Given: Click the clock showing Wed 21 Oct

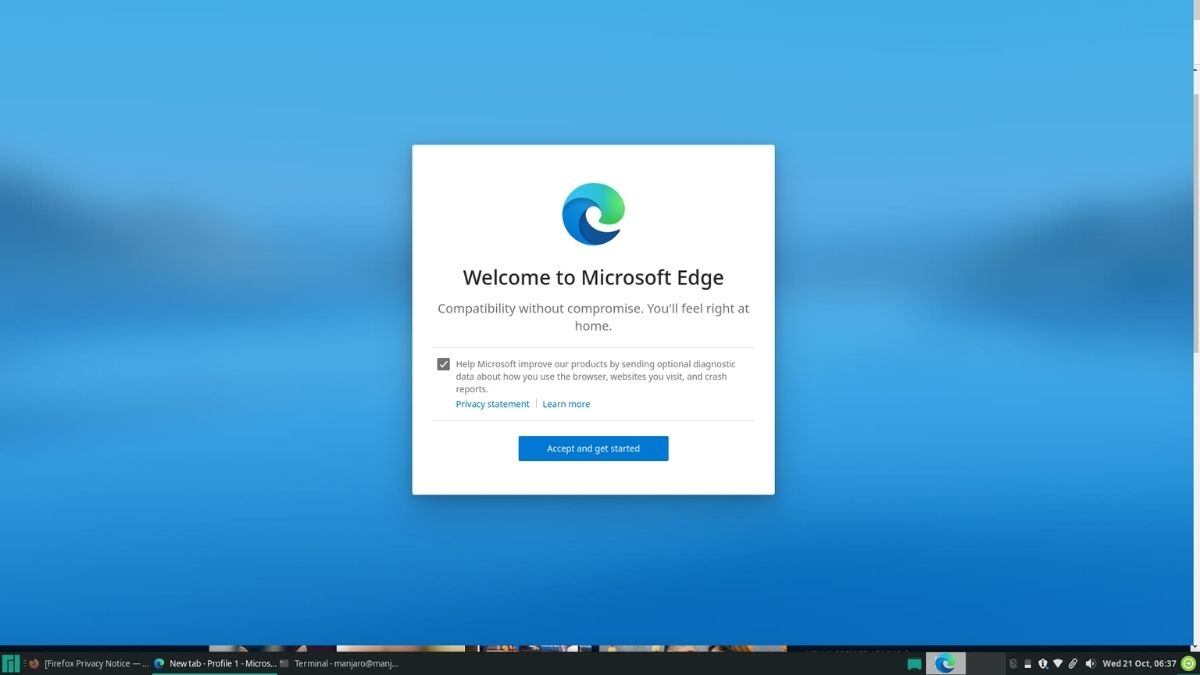Looking at the screenshot, I should pyautogui.click(x=1140, y=663).
